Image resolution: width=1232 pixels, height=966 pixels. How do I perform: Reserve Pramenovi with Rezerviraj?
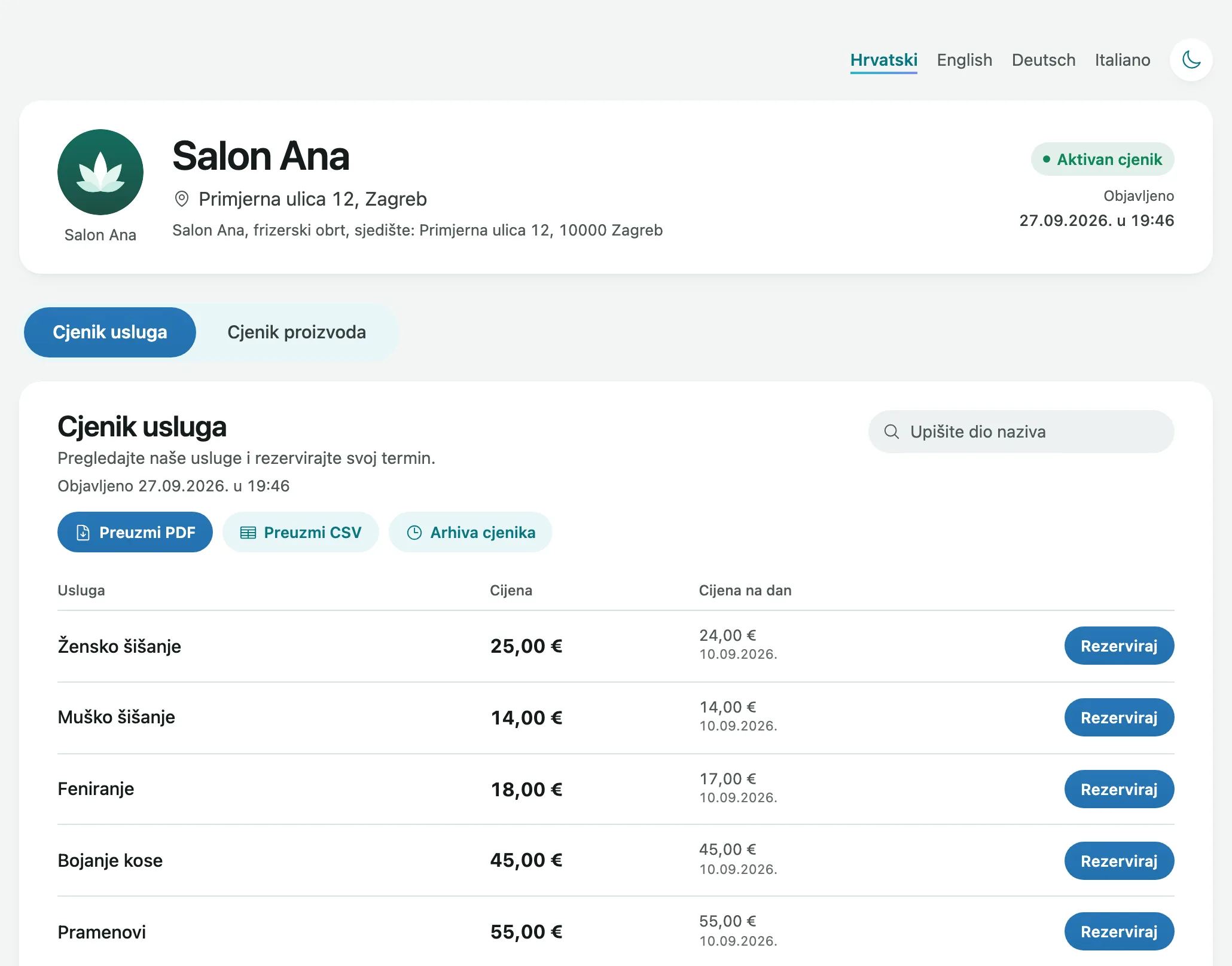pos(1119,931)
